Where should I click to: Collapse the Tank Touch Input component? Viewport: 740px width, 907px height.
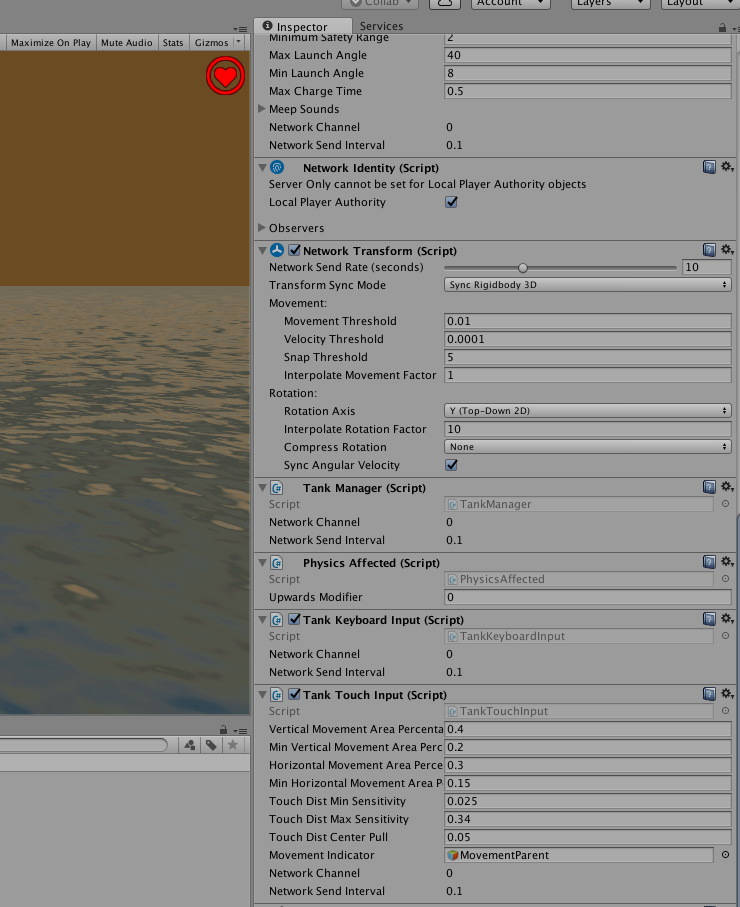262,695
